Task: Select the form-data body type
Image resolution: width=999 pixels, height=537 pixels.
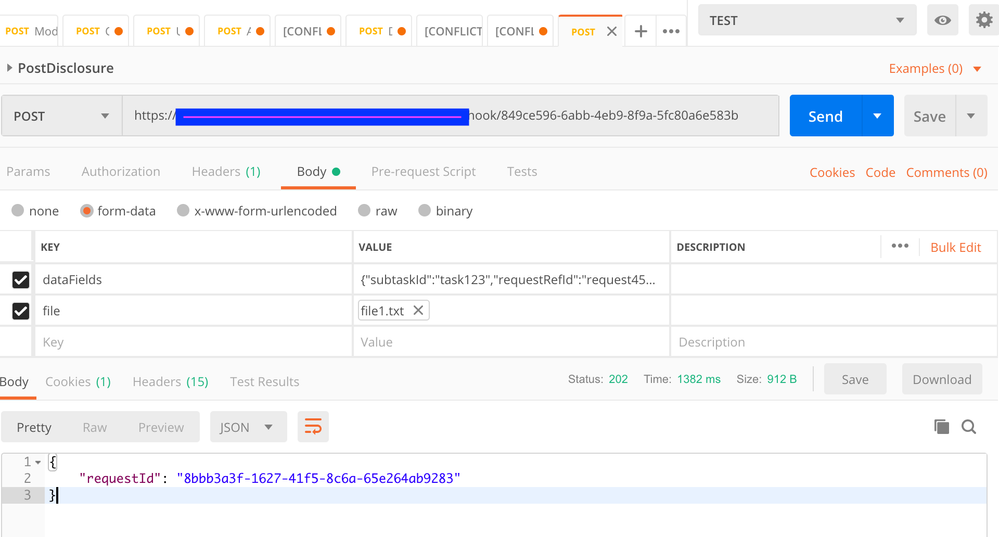Action: 87,210
